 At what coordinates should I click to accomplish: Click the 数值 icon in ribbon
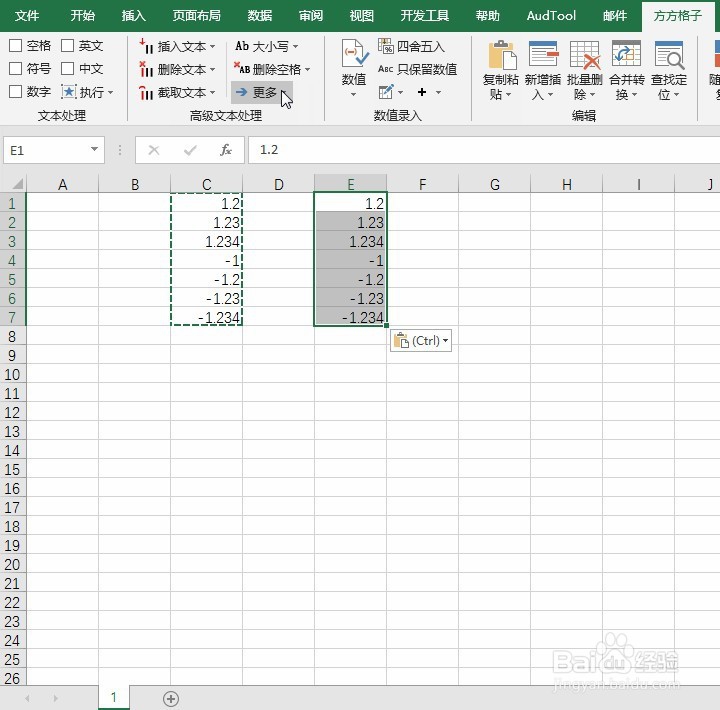tap(354, 54)
